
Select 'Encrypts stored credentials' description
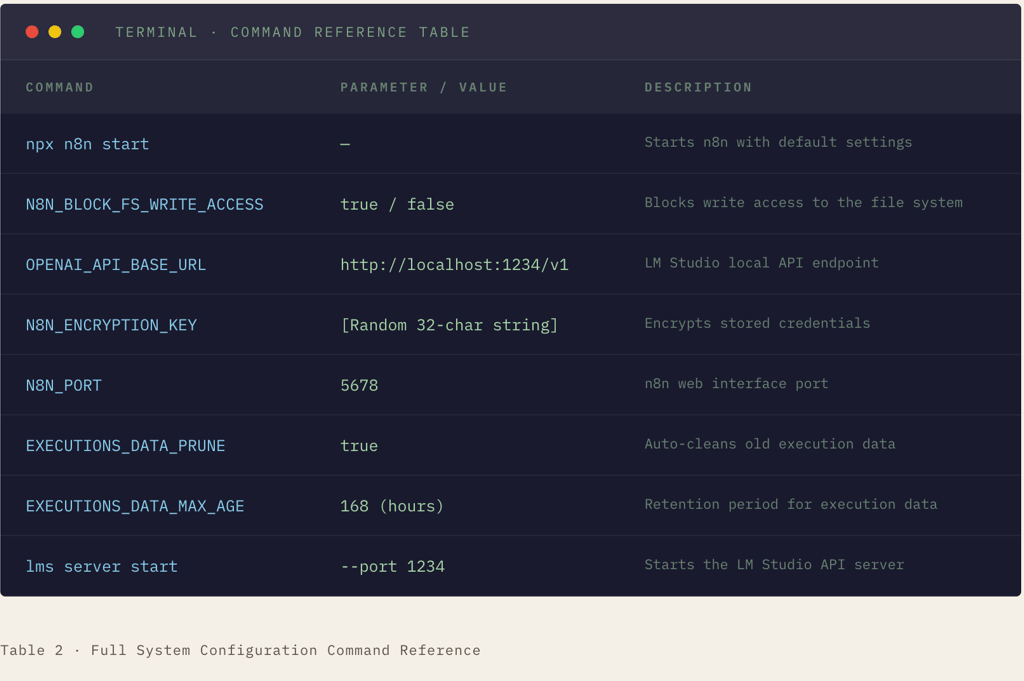click(x=757, y=323)
